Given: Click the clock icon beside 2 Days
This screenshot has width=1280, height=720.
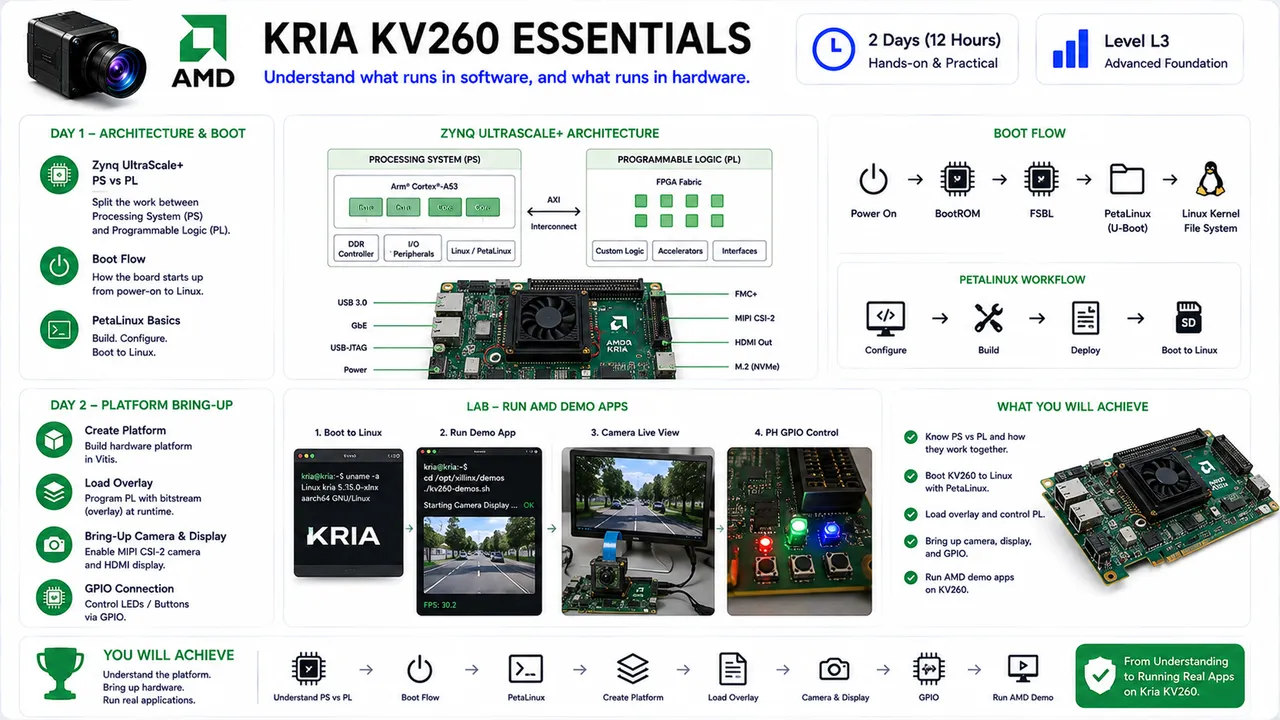Looking at the screenshot, I should (833, 49).
